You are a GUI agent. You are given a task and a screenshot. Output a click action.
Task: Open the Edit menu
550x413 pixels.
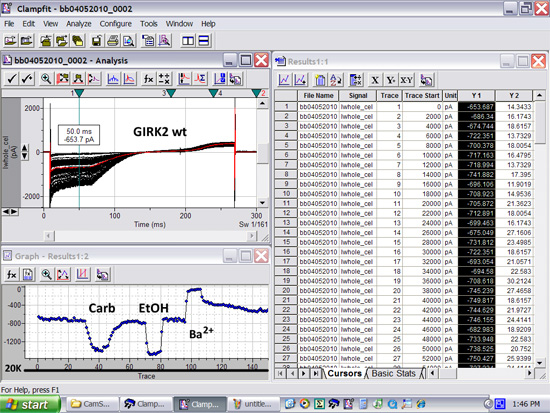pyautogui.click(x=28, y=24)
